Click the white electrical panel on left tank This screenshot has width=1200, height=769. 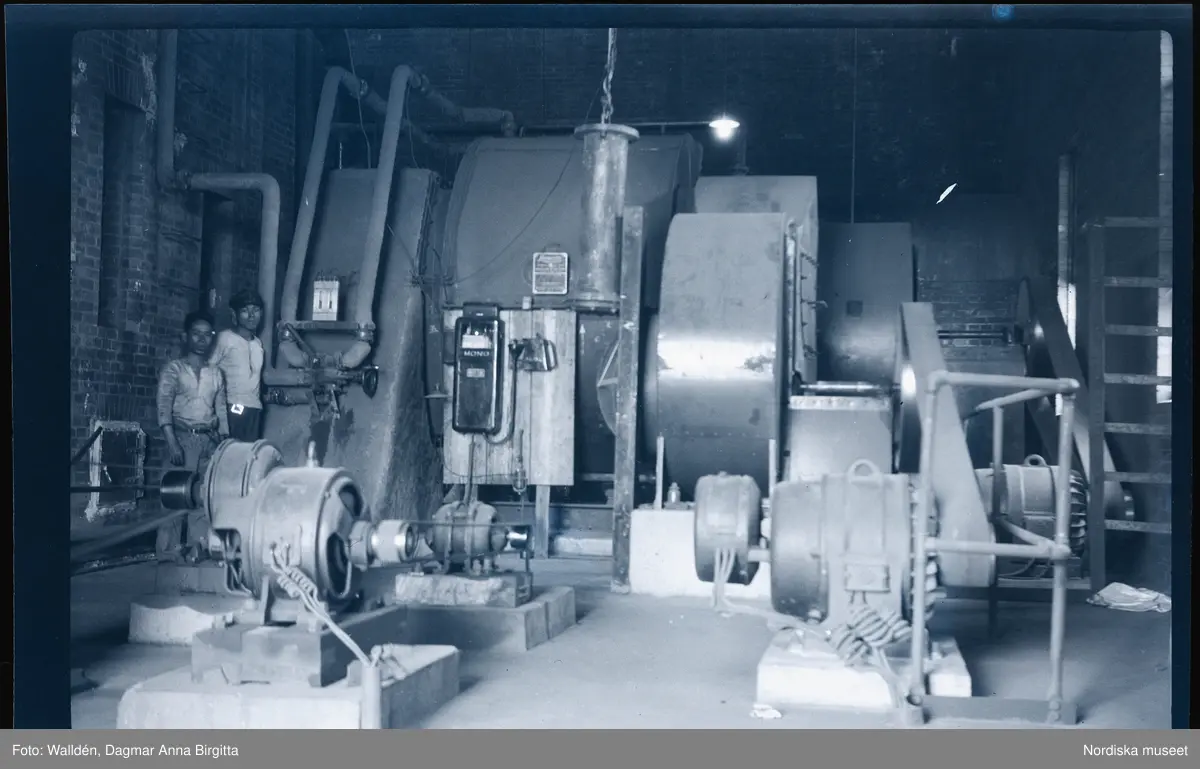tap(326, 299)
